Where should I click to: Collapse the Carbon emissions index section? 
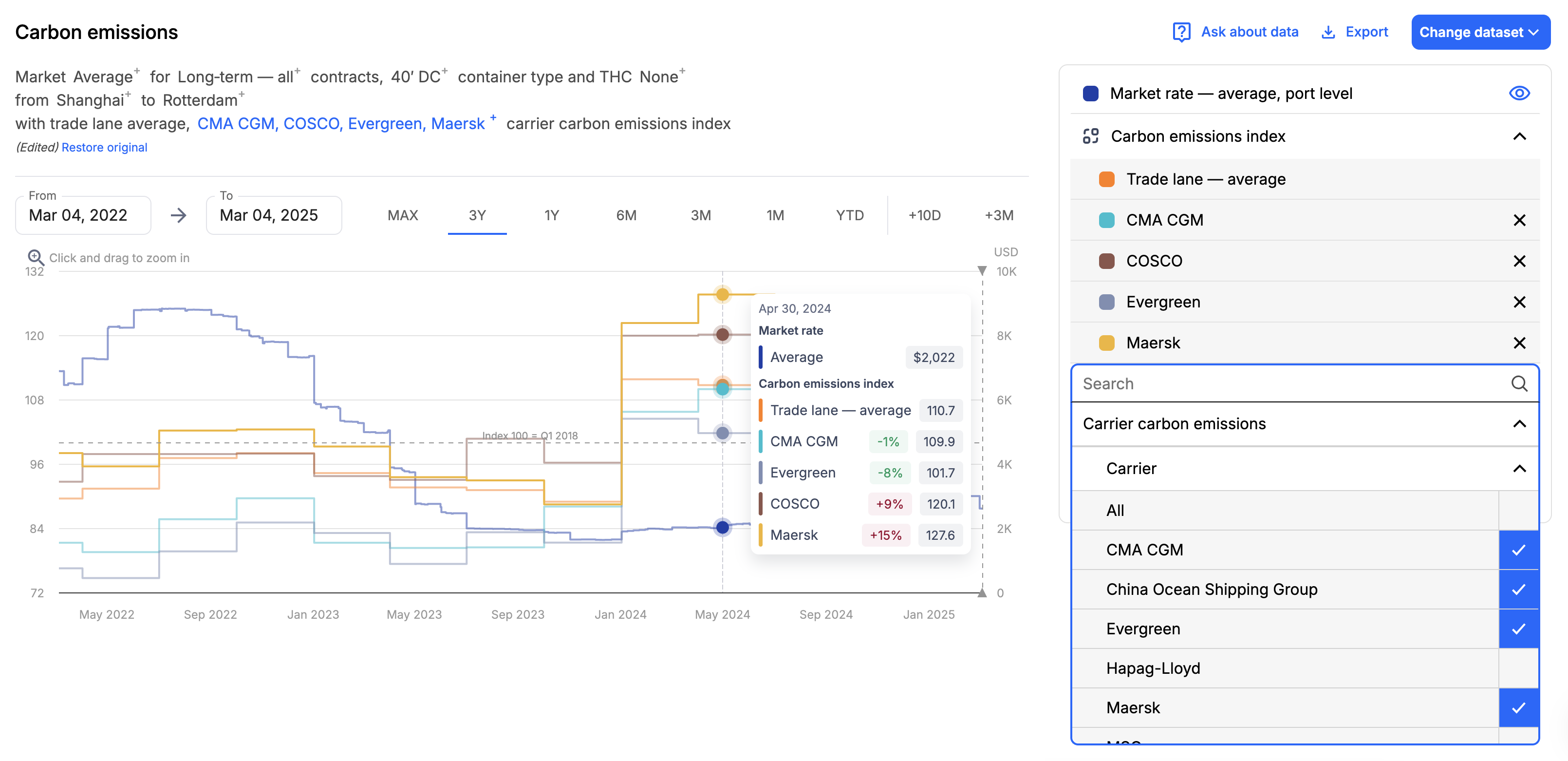(x=1519, y=136)
